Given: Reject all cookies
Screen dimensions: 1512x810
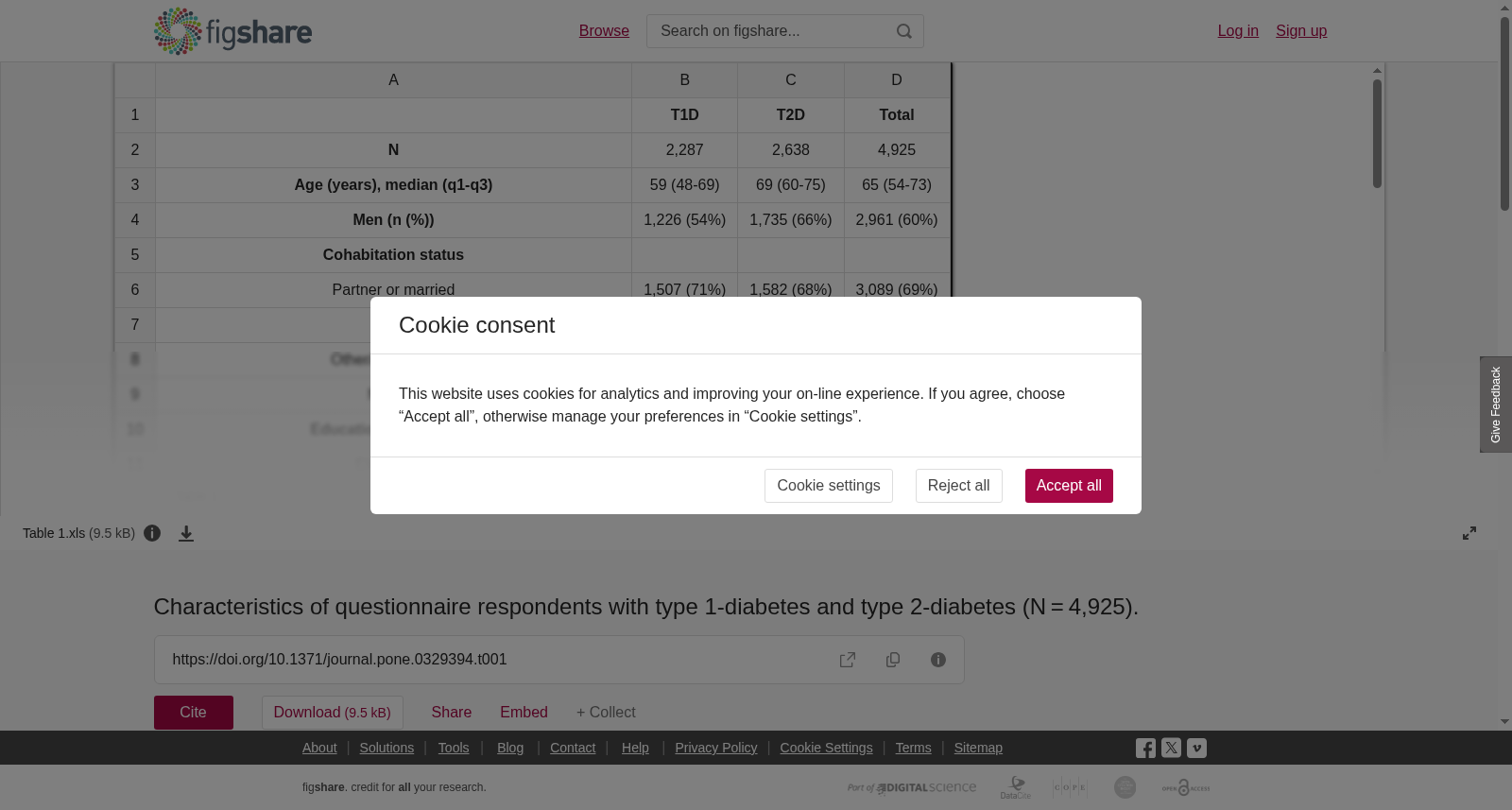Looking at the screenshot, I should [x=958, y=486].
